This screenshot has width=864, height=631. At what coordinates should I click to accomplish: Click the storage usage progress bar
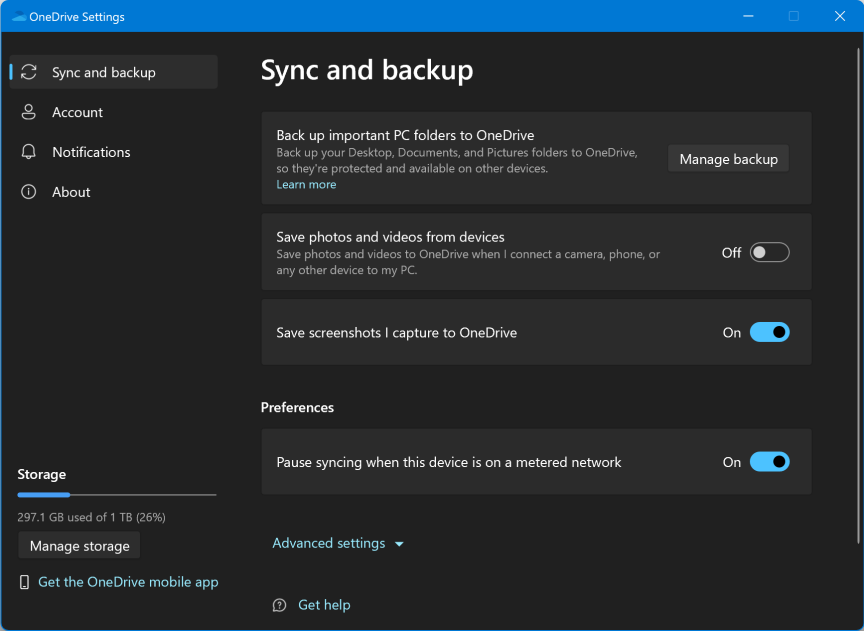[x=116, y=494]
